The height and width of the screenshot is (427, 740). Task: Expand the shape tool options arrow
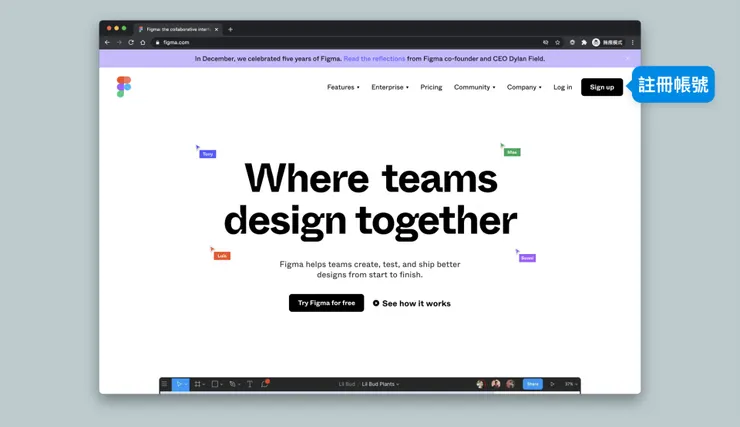click(221, 385)
